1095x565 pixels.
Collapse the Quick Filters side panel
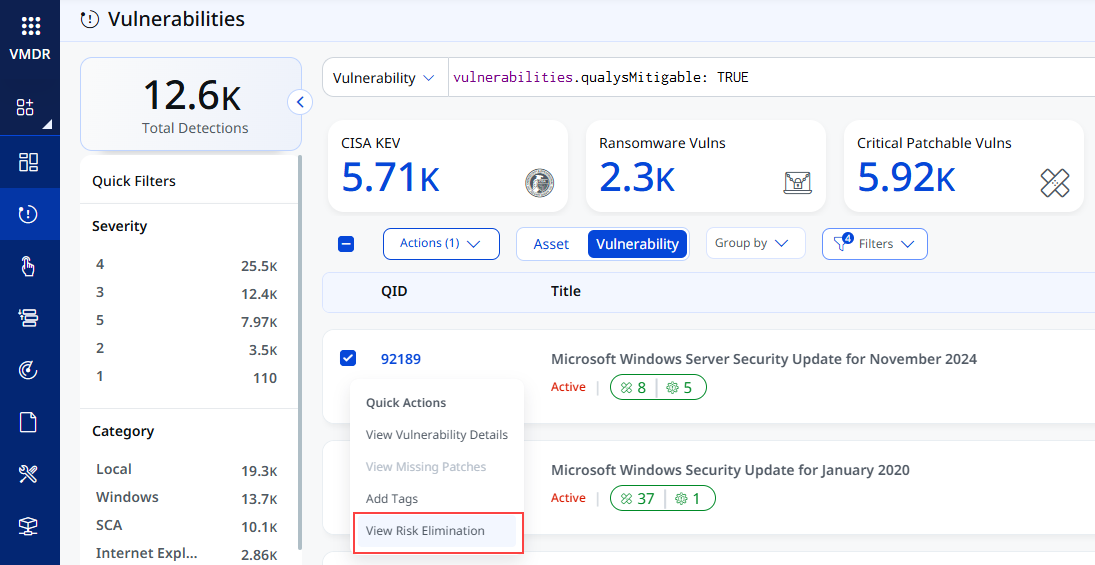pos(300,103)
